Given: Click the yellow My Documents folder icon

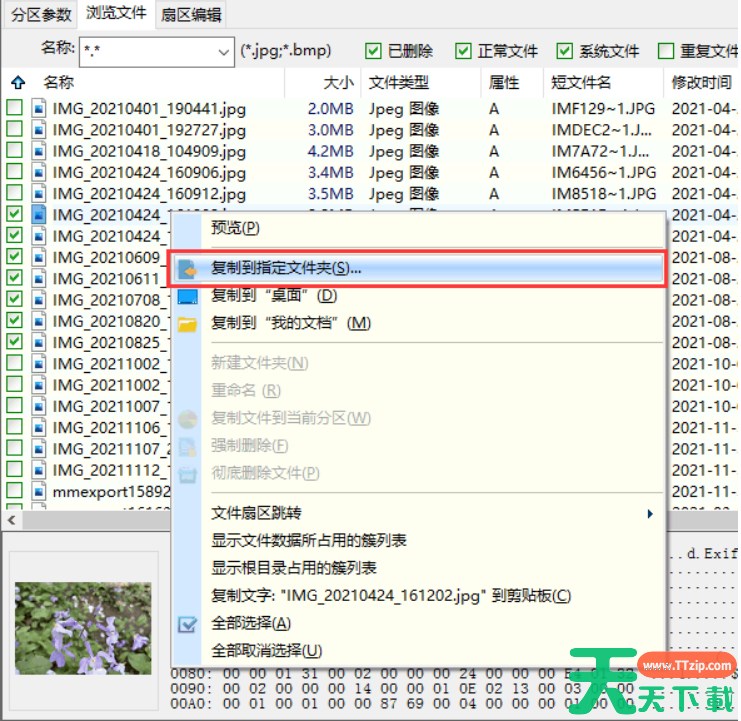Looking at the screenshot, I should click(x=187, y=323).
